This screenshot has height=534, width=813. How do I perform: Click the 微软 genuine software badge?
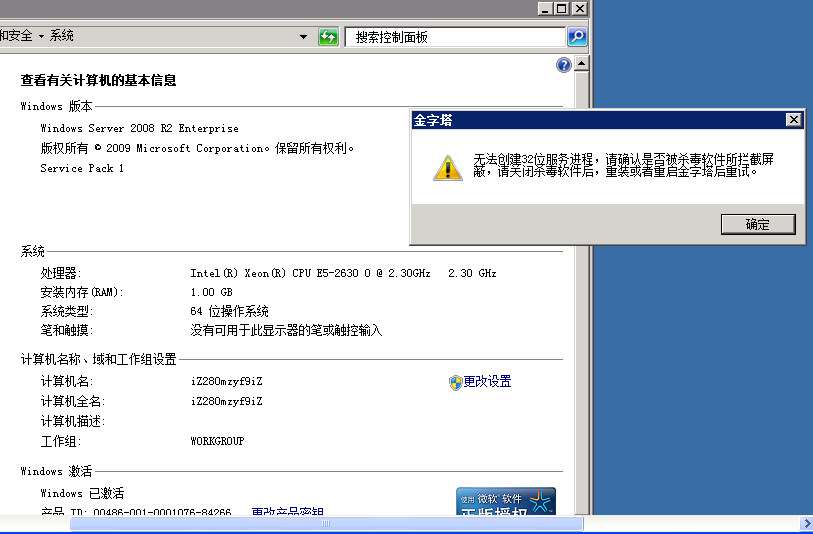(506, 501)
